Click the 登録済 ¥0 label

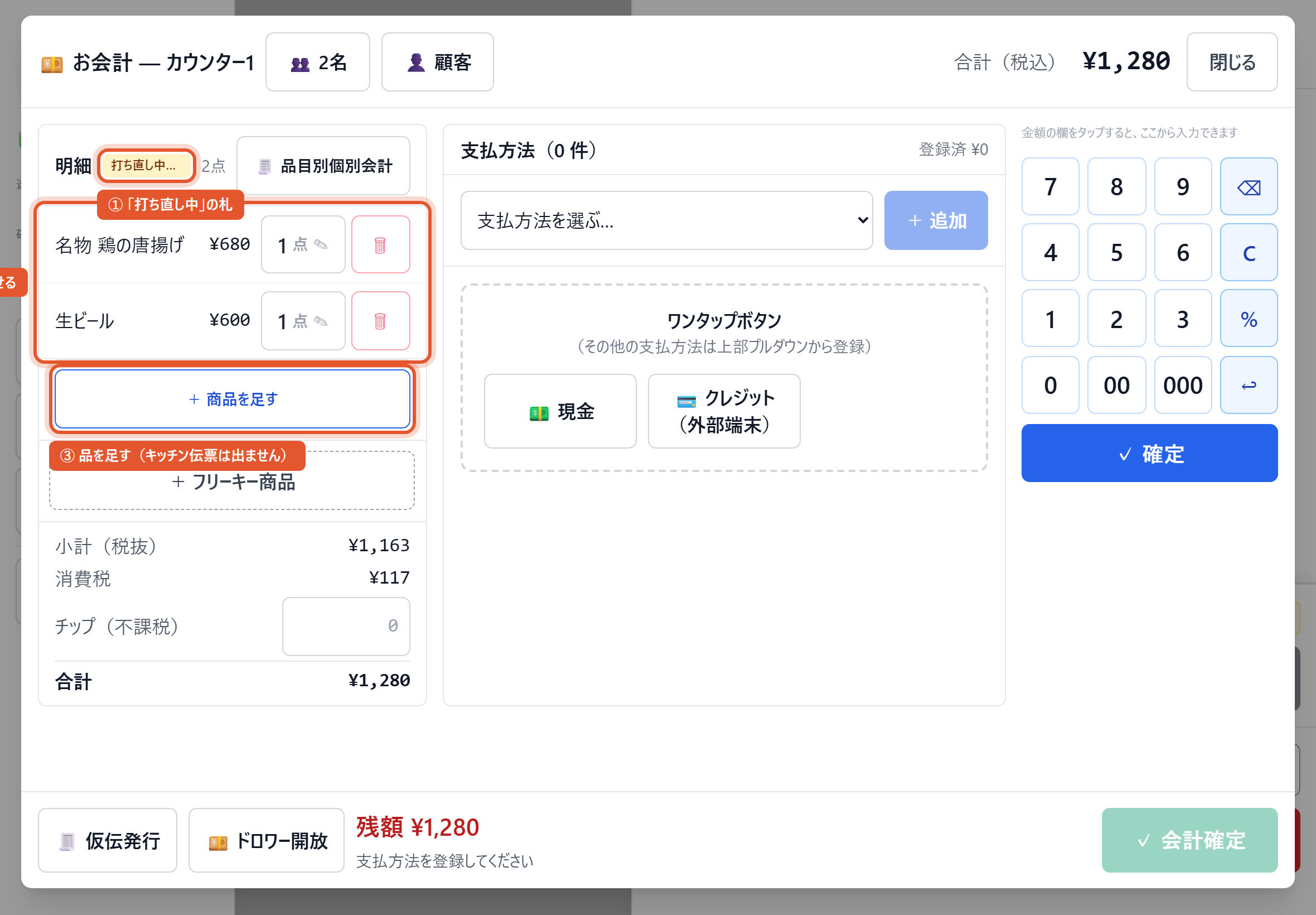(x=954, y=150)
